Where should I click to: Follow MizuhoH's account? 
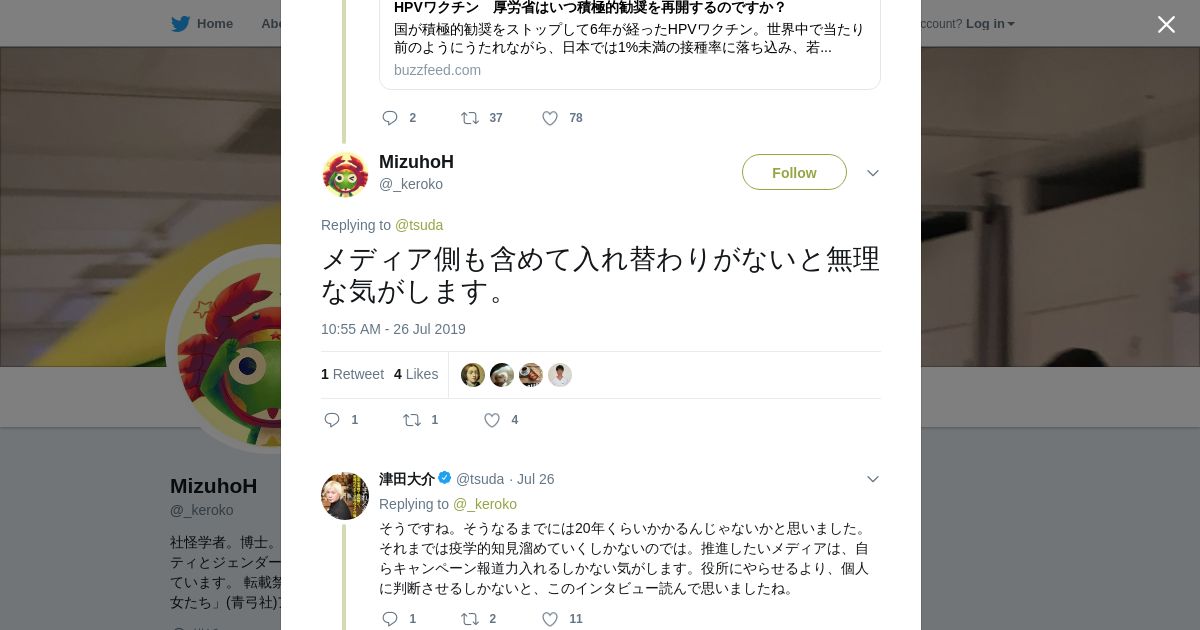pyautogui.click(x=794, y=172)
